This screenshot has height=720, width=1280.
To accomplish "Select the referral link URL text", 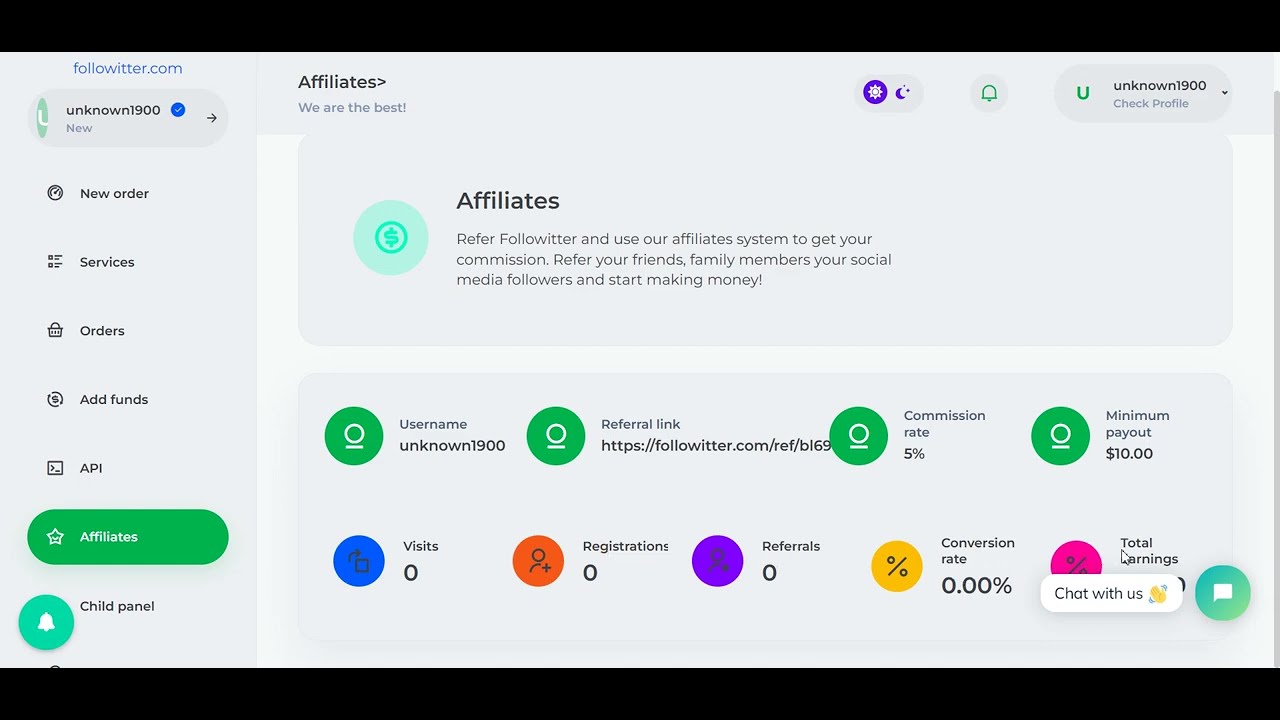I will pos(716,445).
